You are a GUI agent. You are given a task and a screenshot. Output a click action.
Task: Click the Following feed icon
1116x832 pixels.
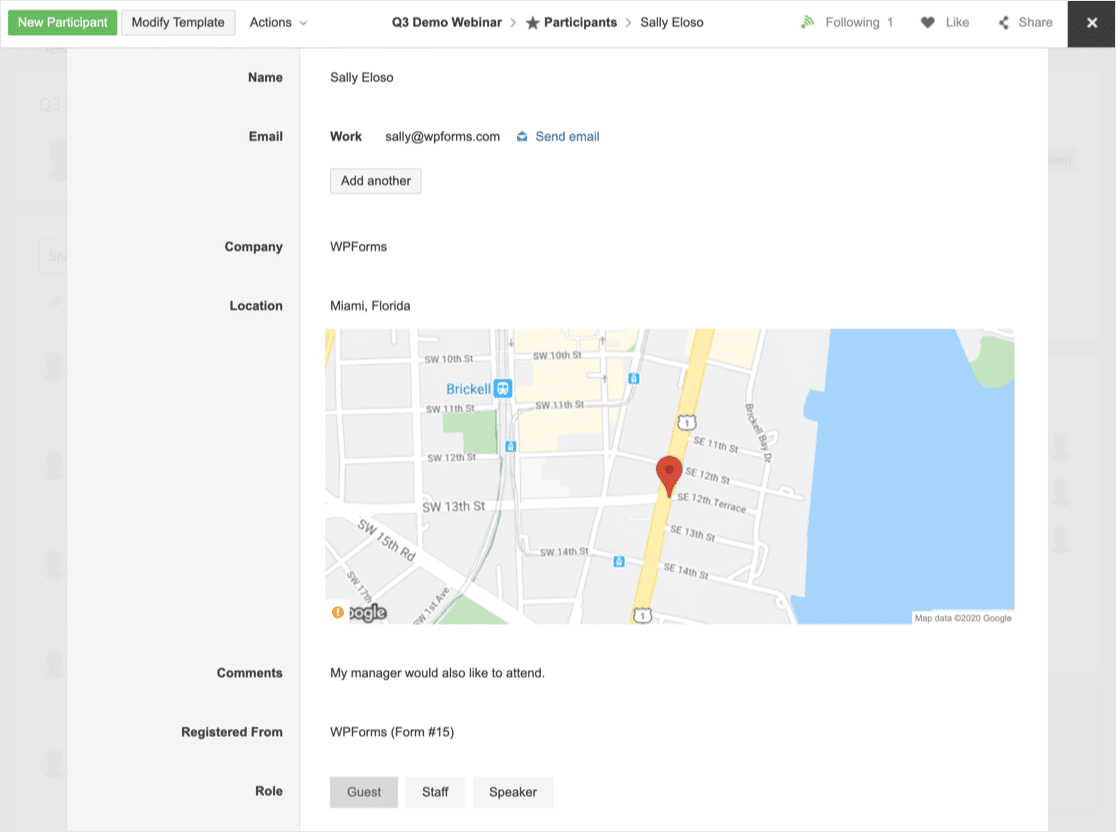point(807,22)
